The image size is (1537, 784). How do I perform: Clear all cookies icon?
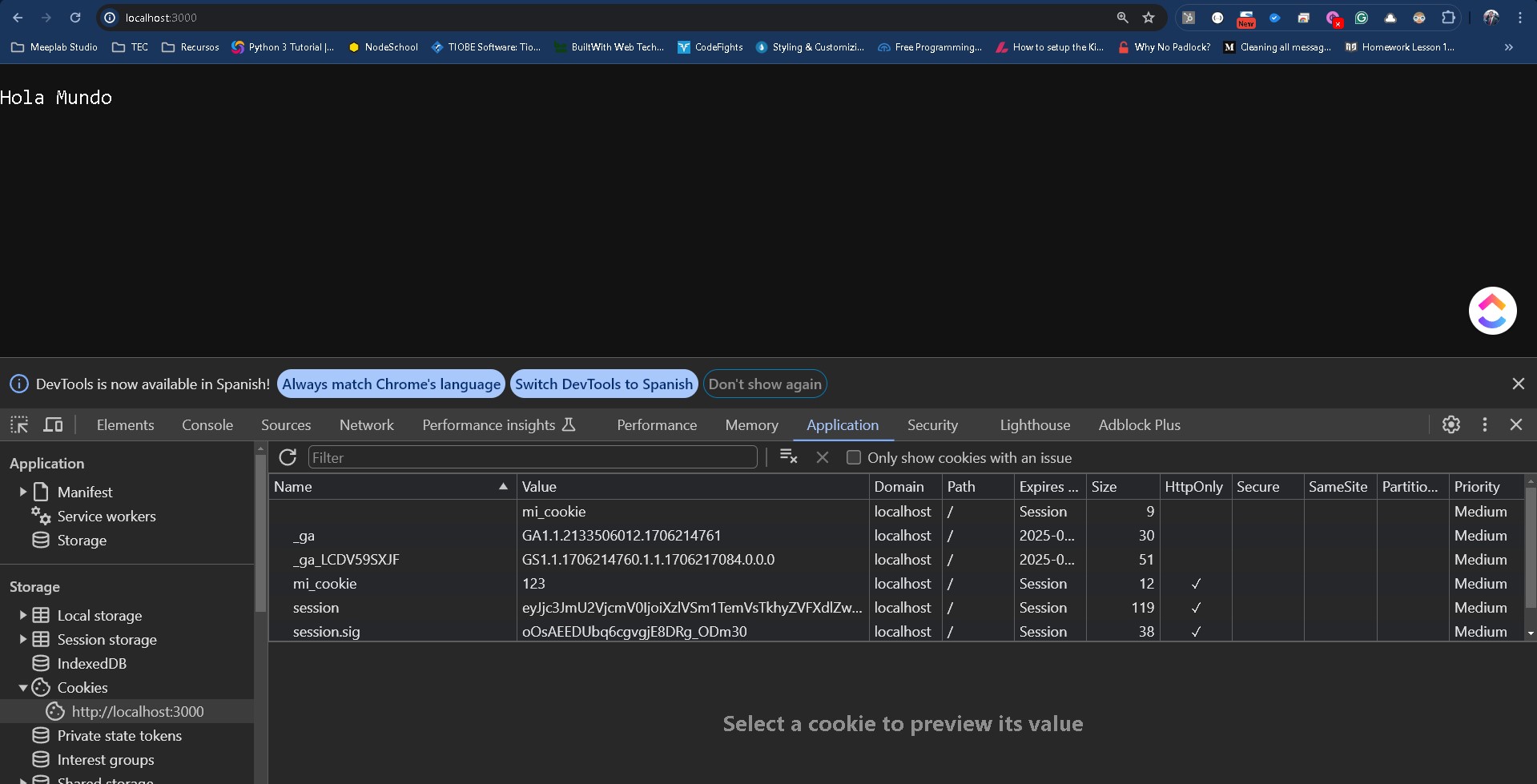coord(788,456)
